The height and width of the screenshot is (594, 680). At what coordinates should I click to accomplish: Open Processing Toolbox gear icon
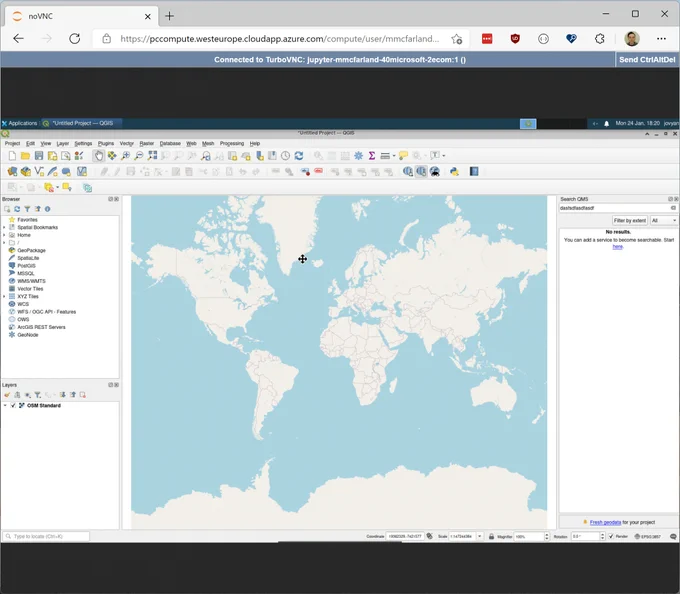[x=359, y=156]
